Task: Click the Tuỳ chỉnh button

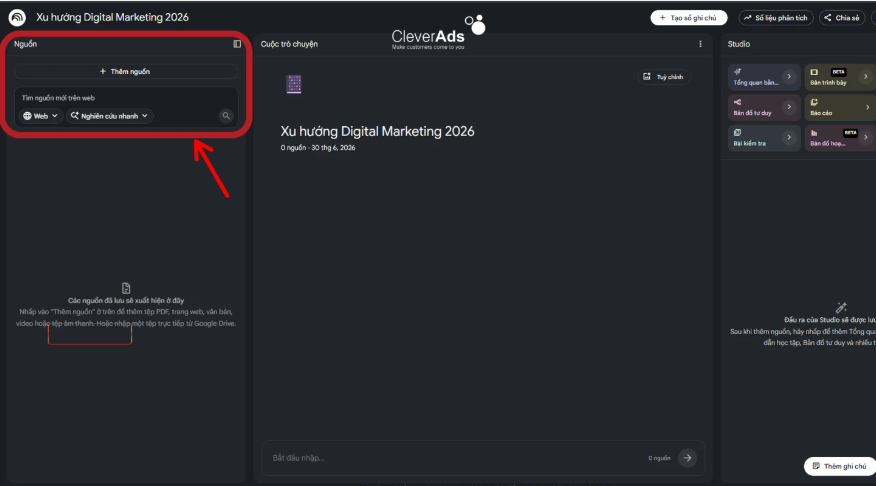Action: 664,77
